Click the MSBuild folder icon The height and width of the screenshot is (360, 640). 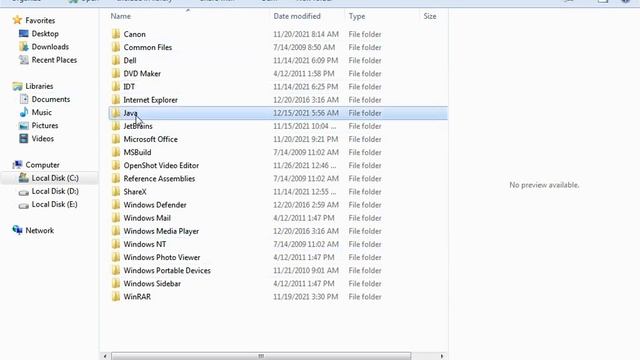coord(116,152)
